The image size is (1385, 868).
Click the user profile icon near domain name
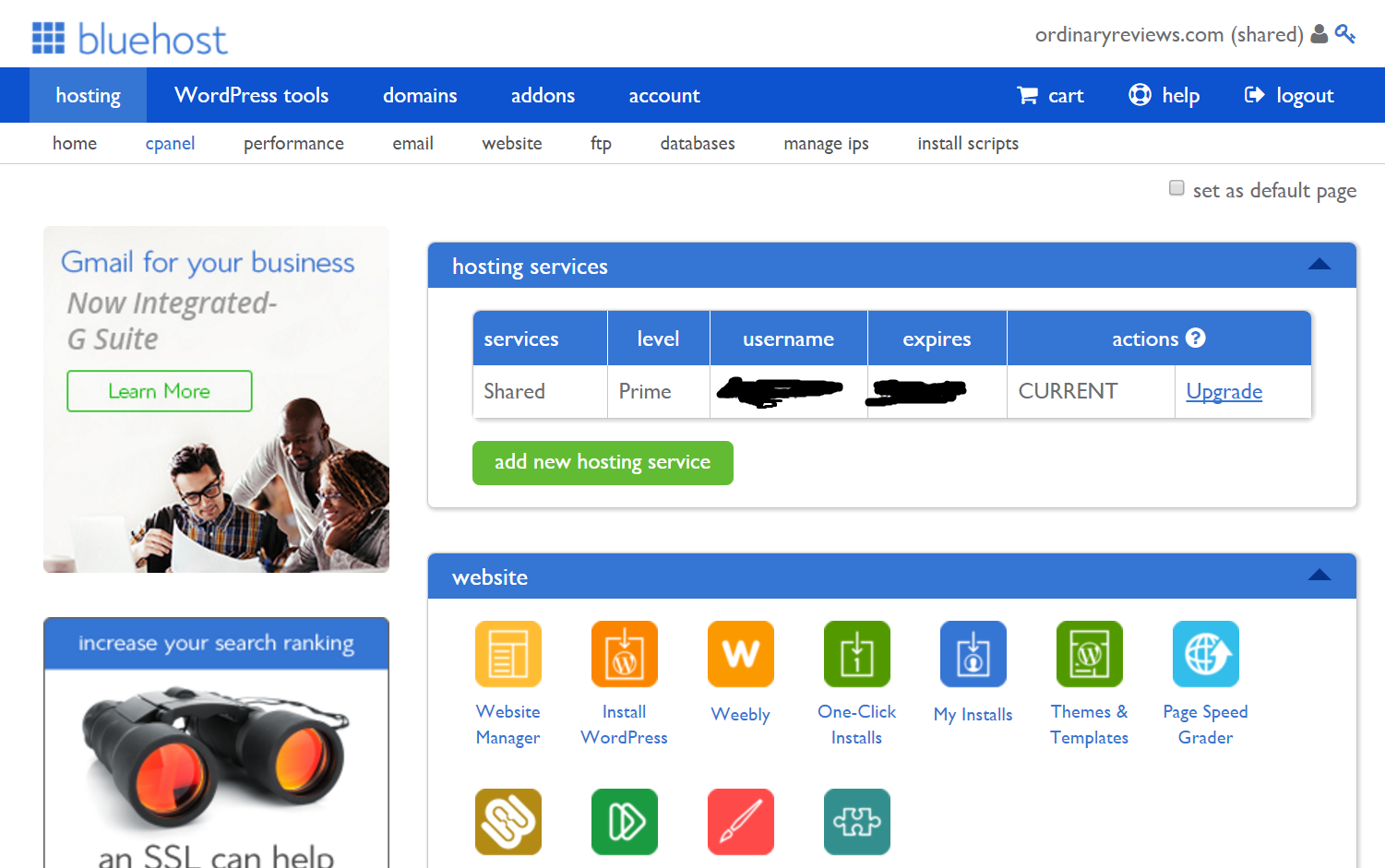(1319, 34)
